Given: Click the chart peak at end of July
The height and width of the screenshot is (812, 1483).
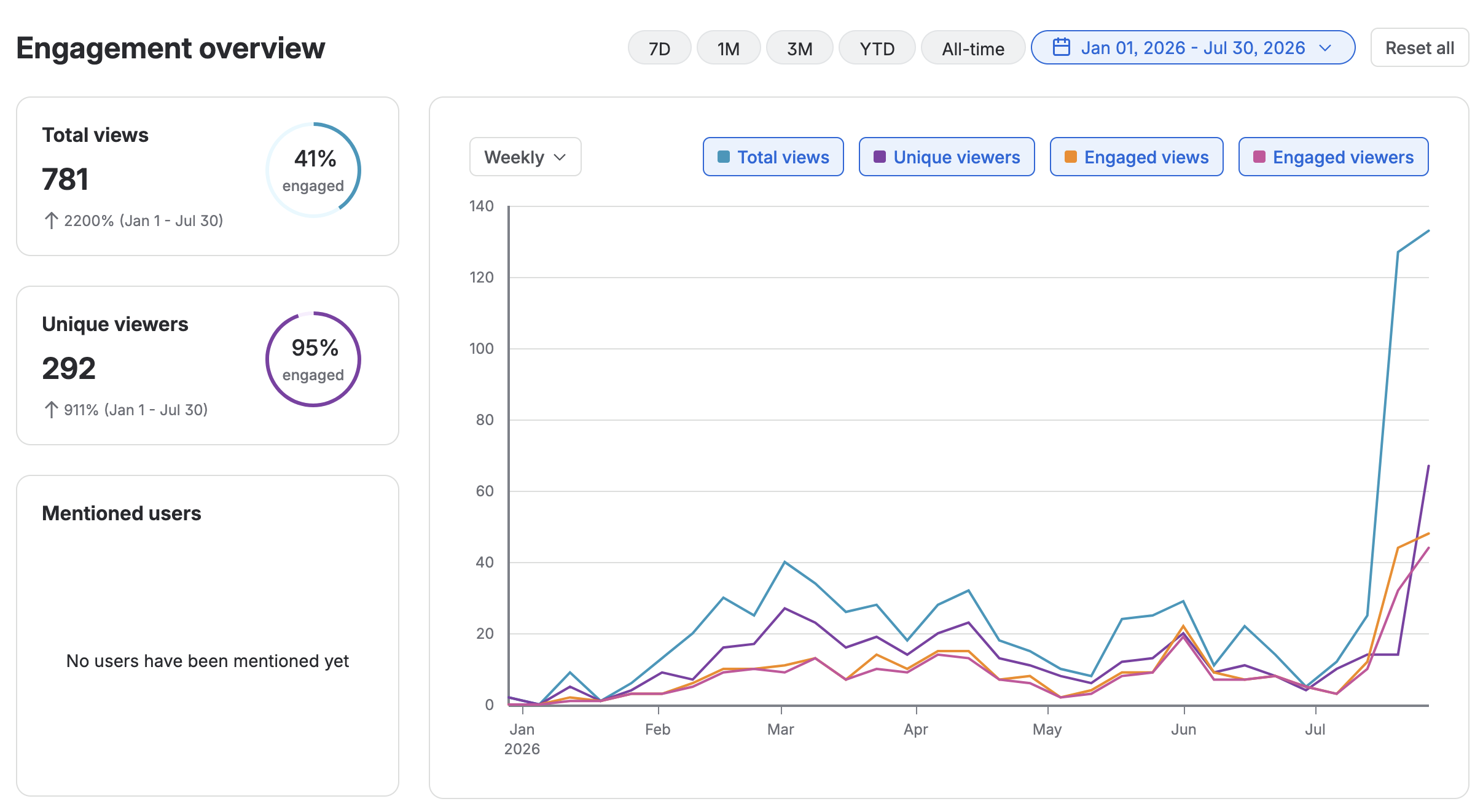Looking at the screenshot, I should [x=1428, y=231].
